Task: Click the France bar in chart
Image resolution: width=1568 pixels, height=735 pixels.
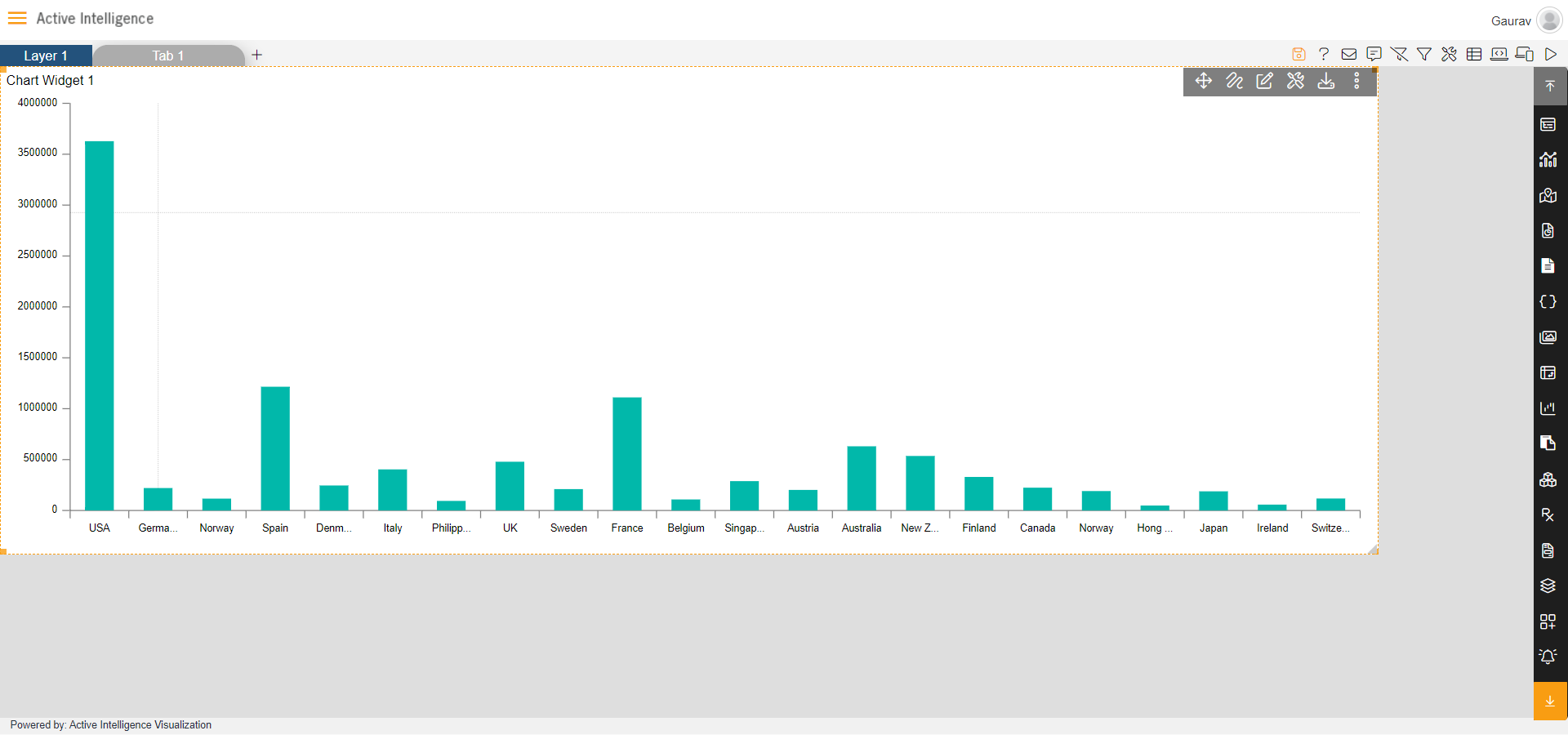Action: point(627,454)
